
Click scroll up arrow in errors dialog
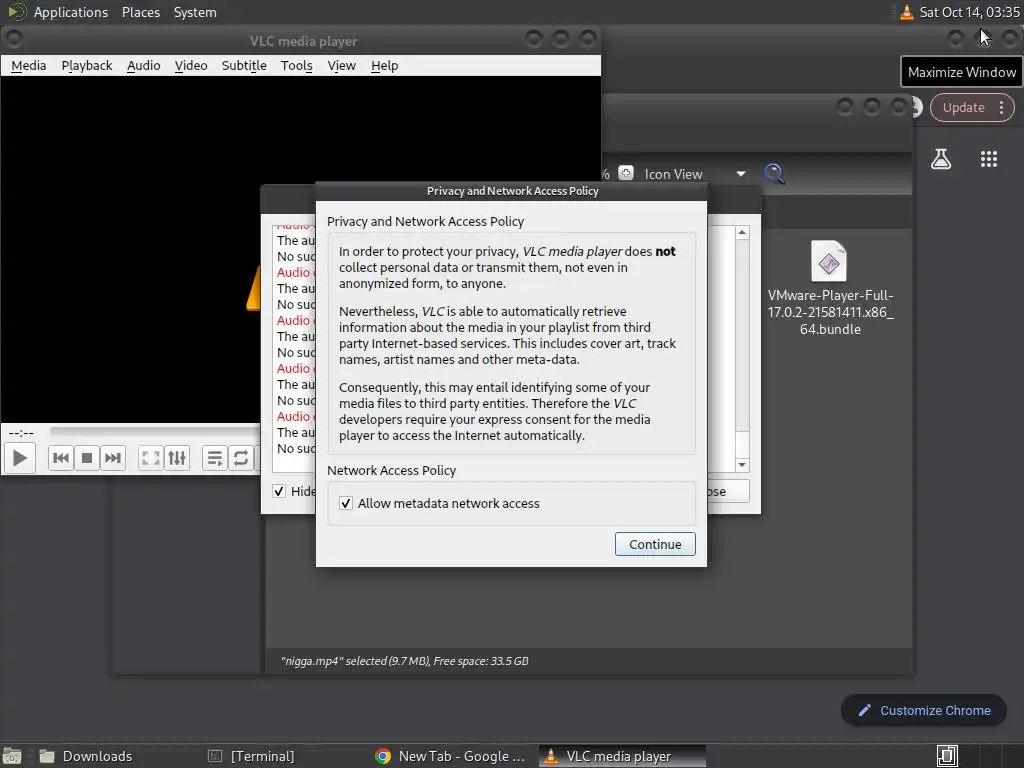742,232
